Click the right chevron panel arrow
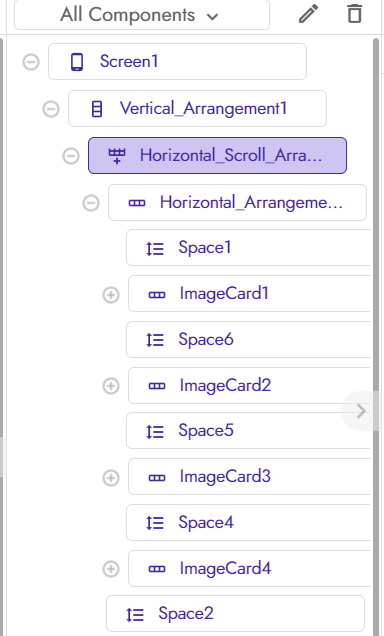The width and height of the screenshot is (384, 636). (x=361, y=411)
